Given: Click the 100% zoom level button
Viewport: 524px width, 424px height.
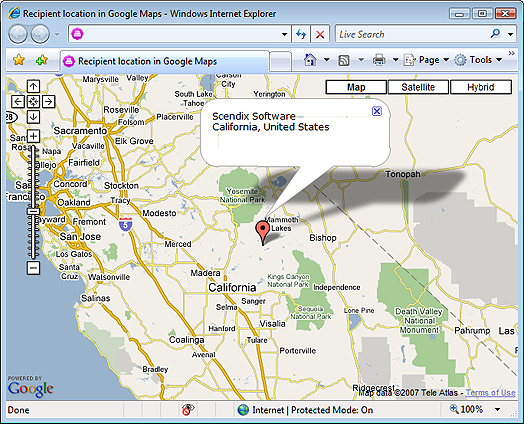Looking at the screenshot, I should 466,409.
